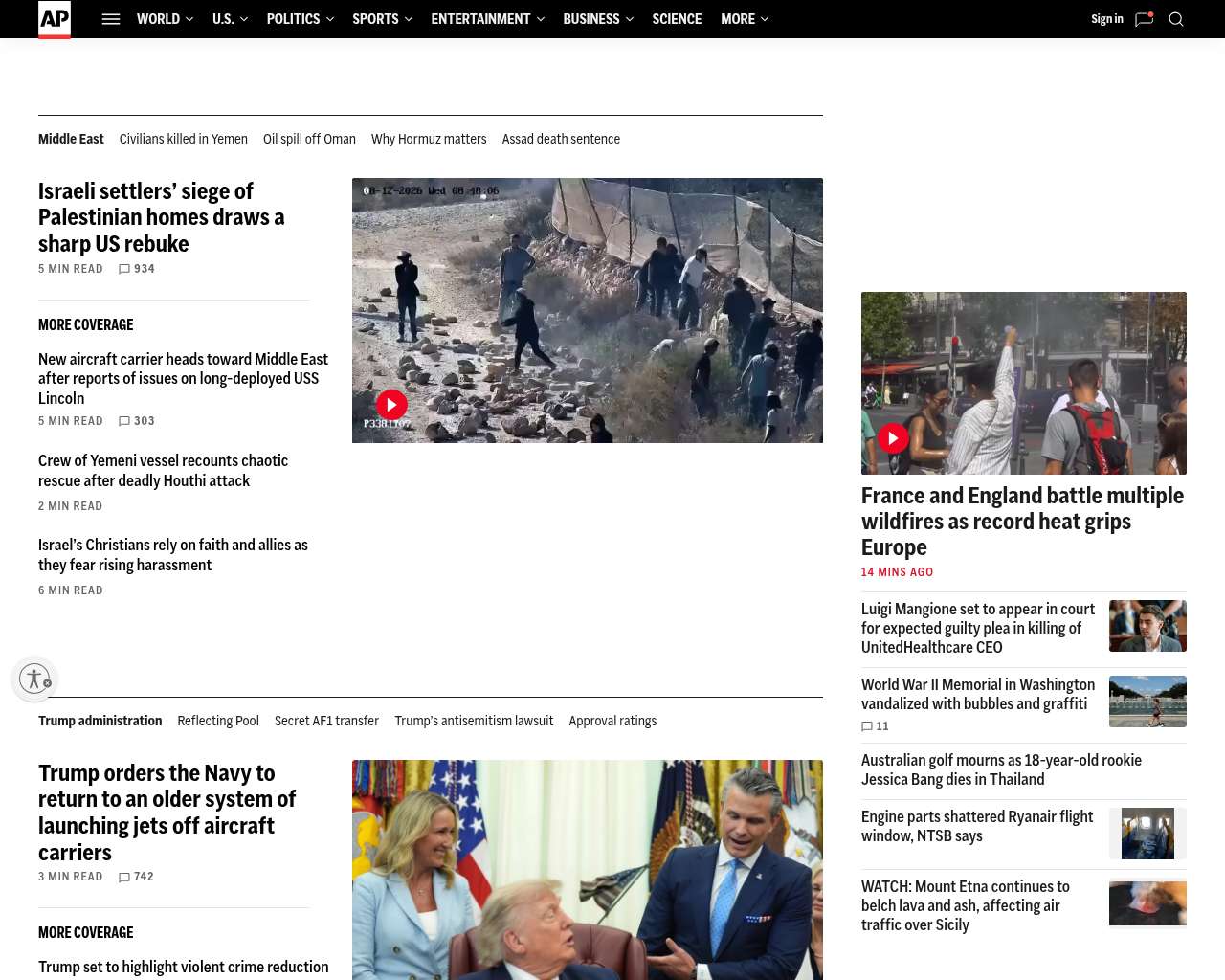Select the Civilians killed in Yemen topic
This screenshot has width=1225, height=980.
[x=184, y=139]
